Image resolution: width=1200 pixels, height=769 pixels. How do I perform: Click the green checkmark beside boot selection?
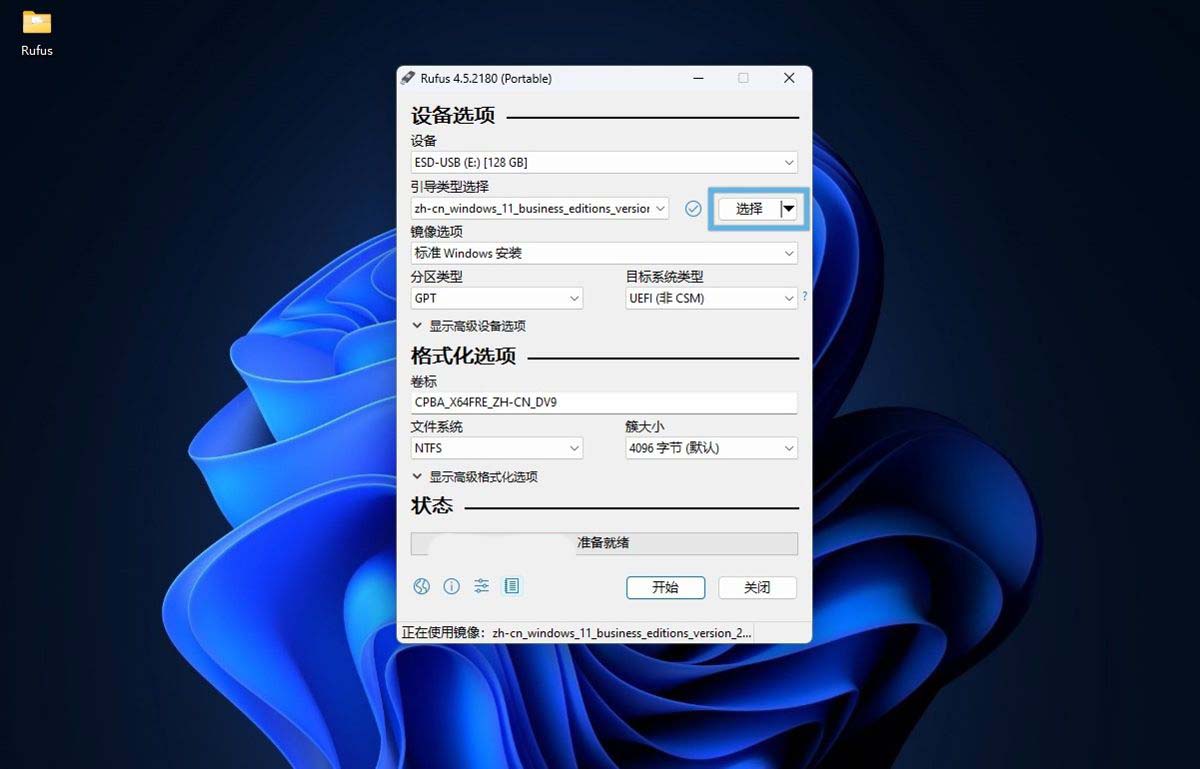pyautogui.click(x=693, y=208)
